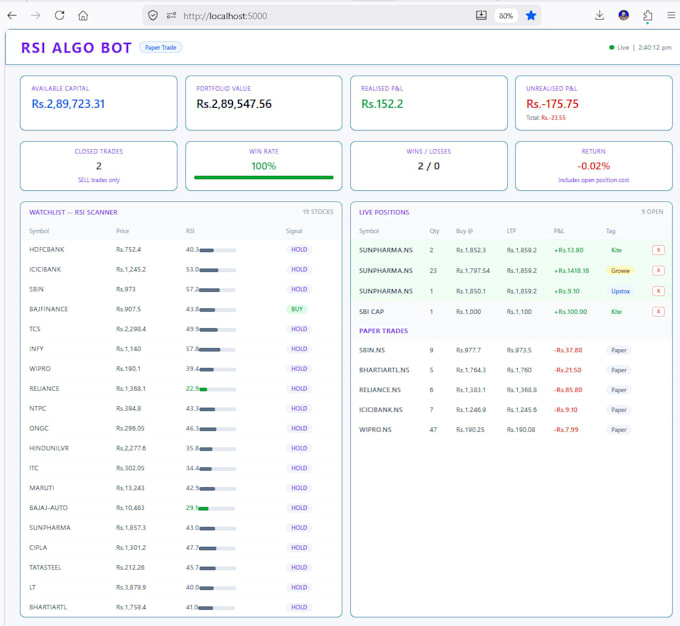Click the BUY signal for BAJFINANCE

[297, 309]
